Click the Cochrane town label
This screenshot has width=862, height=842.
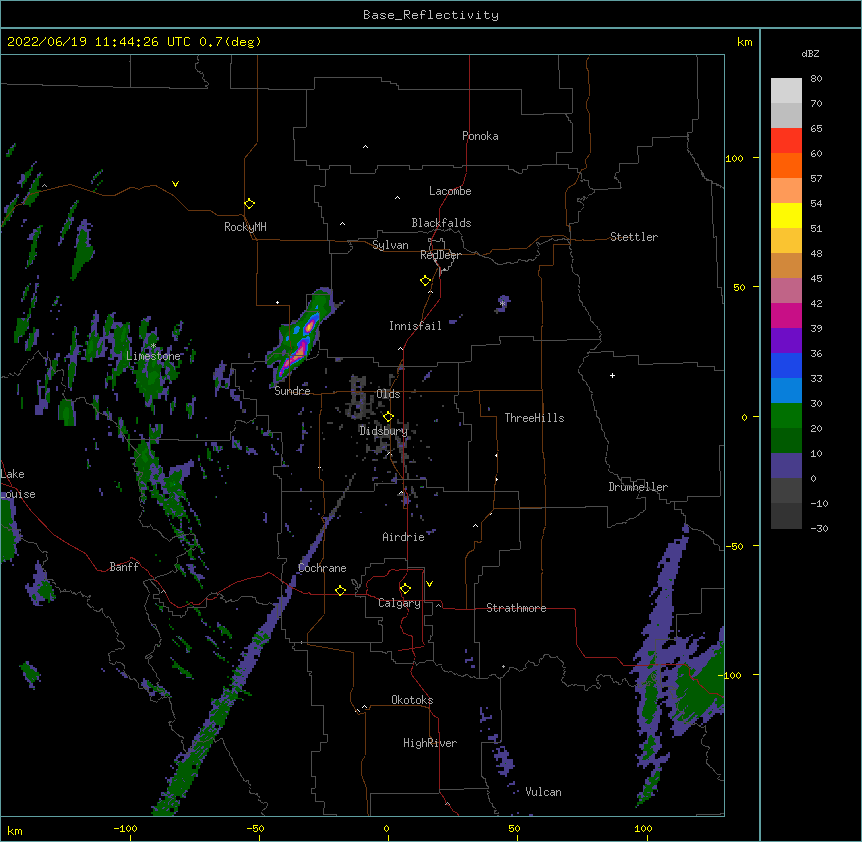322,568
